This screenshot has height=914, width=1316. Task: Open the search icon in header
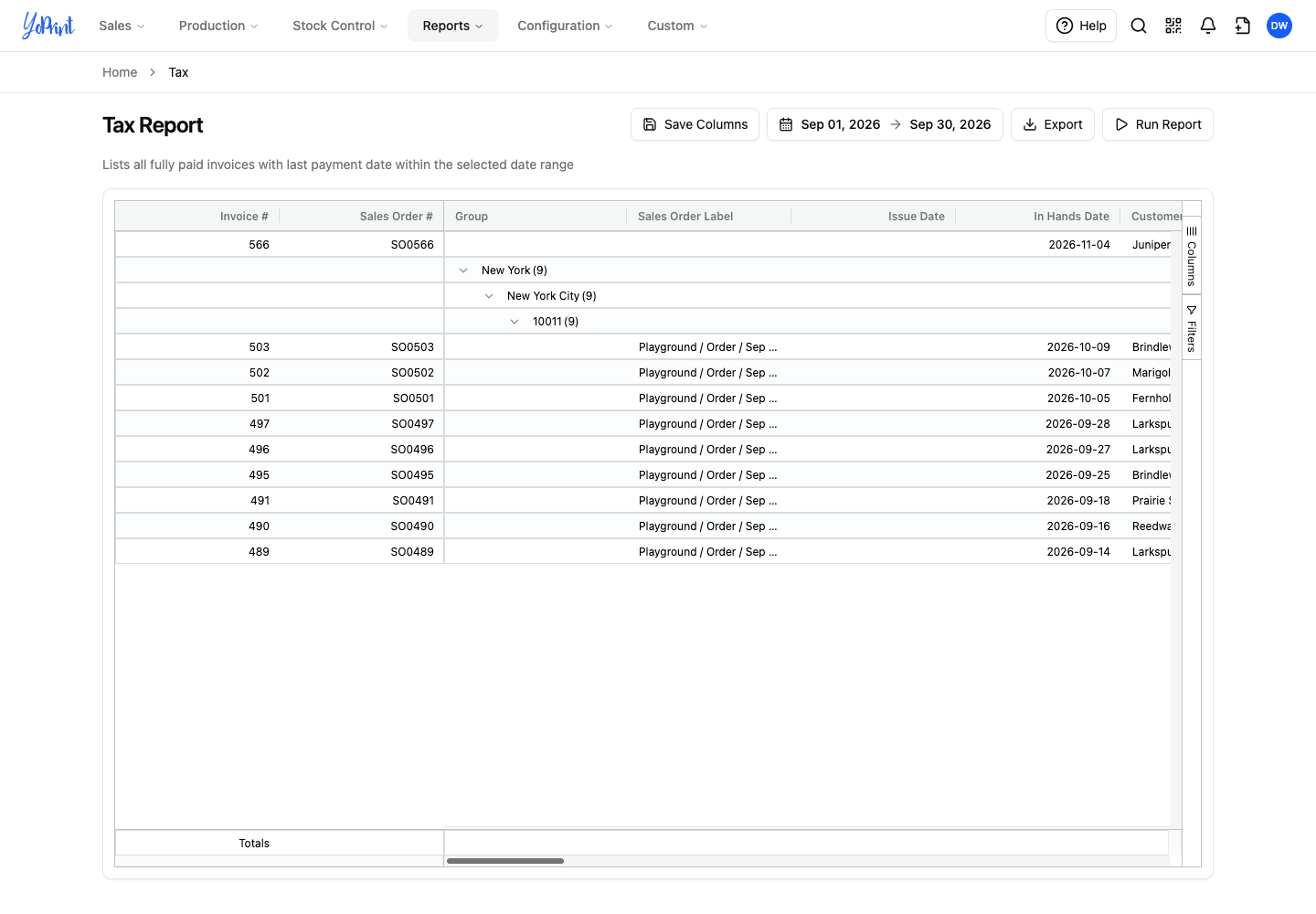[1139, 26]
